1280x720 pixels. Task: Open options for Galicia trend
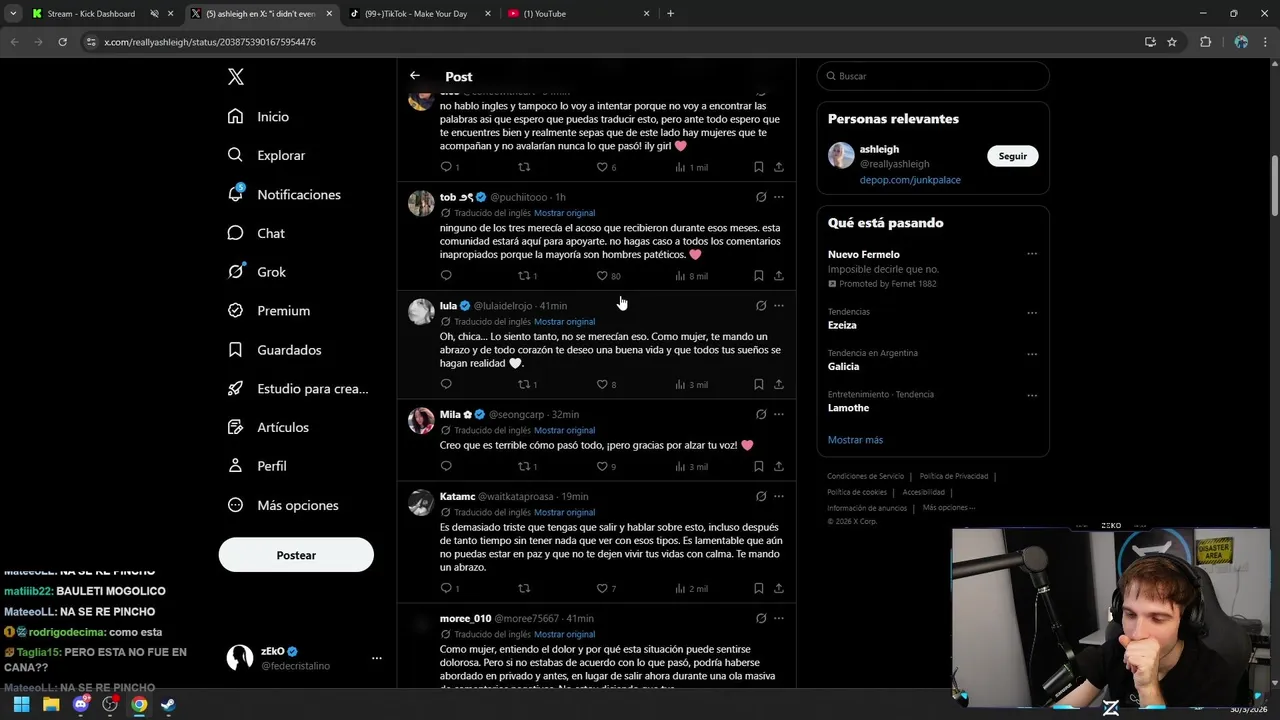[x=1032, y=354]
